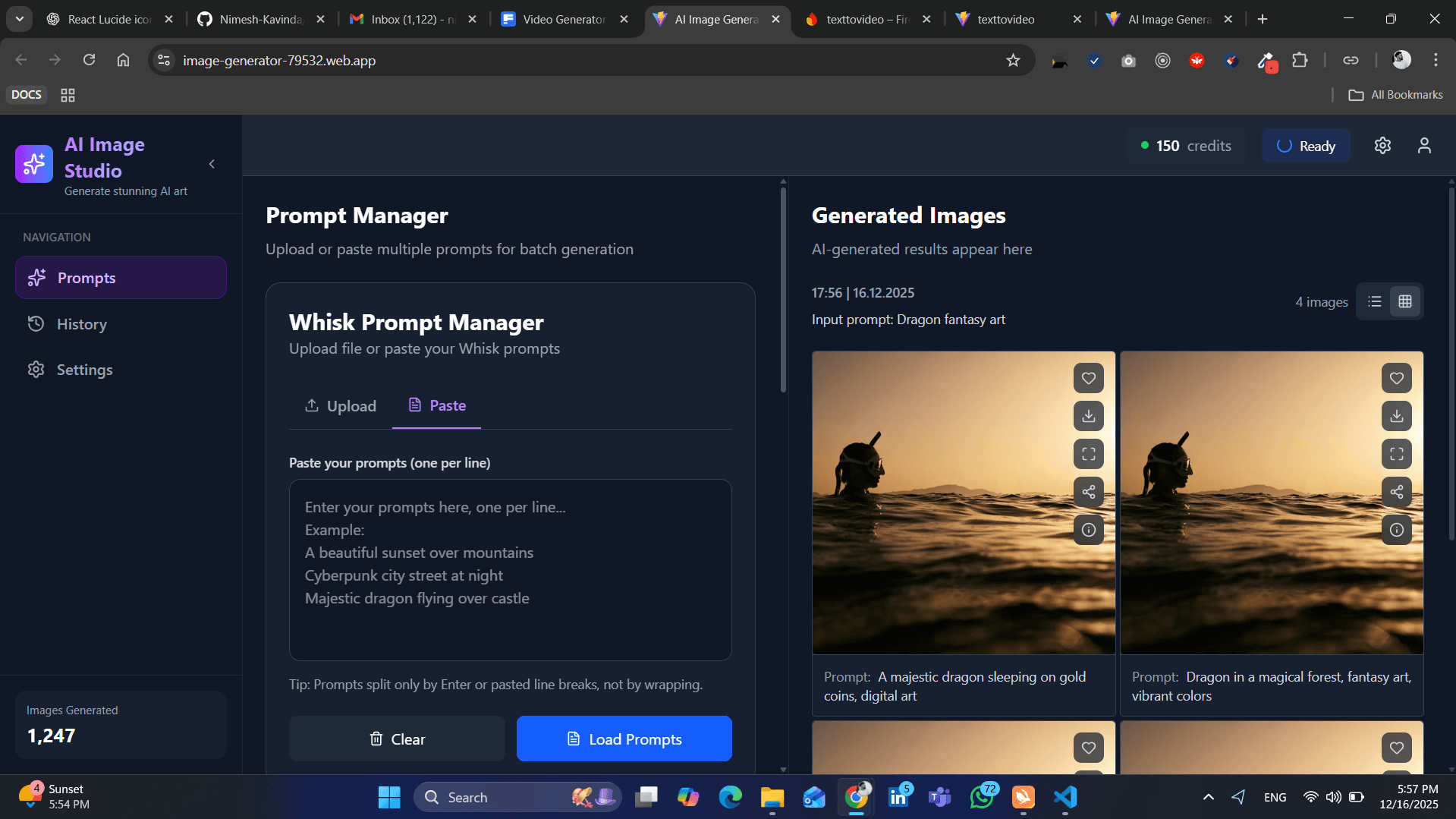Open the Settings navigation item in sidebar
This screenshot has width=1456, height=819.
(x=121, y=370)
